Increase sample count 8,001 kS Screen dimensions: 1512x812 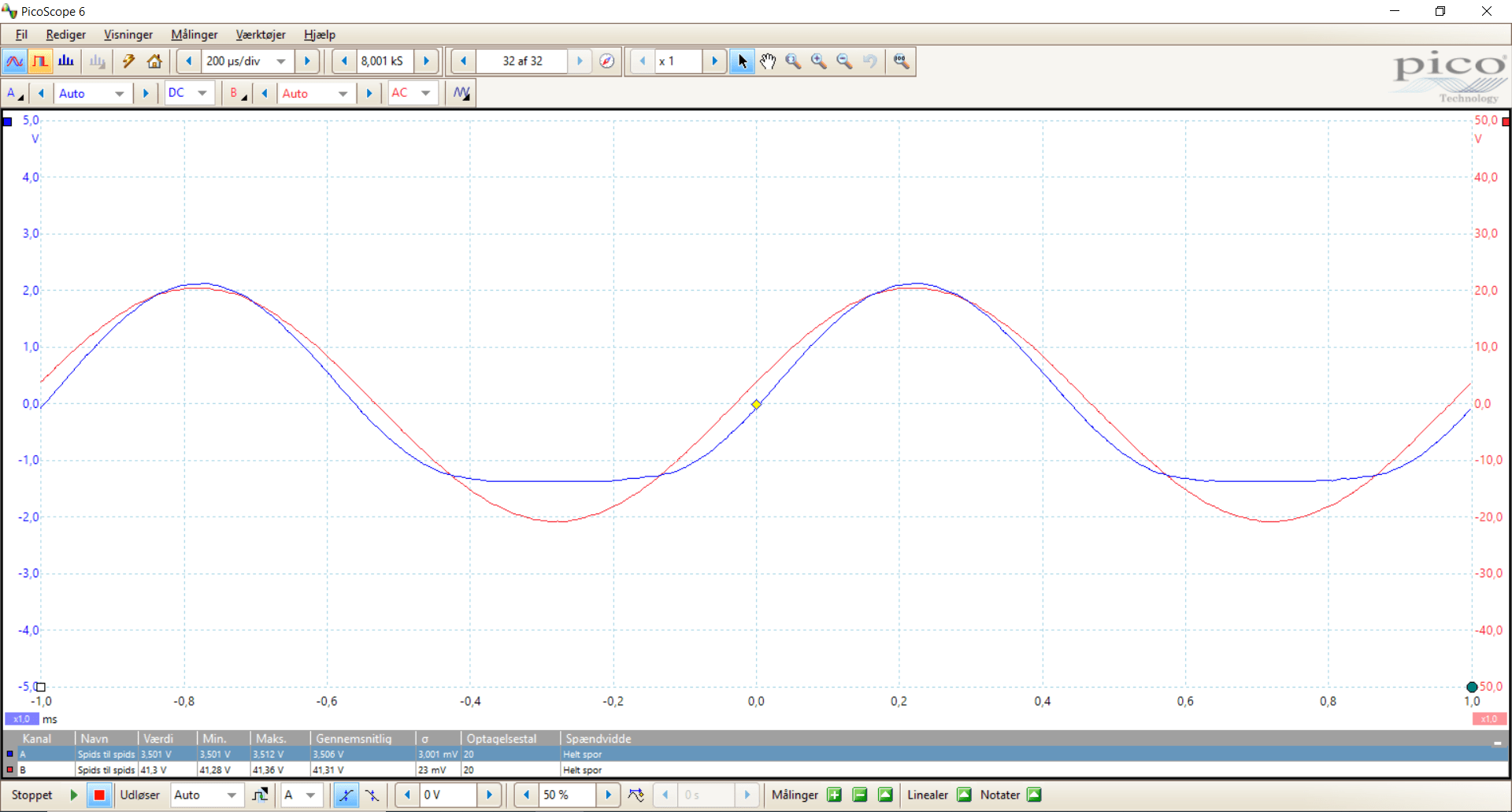click(x=426, y=61)
